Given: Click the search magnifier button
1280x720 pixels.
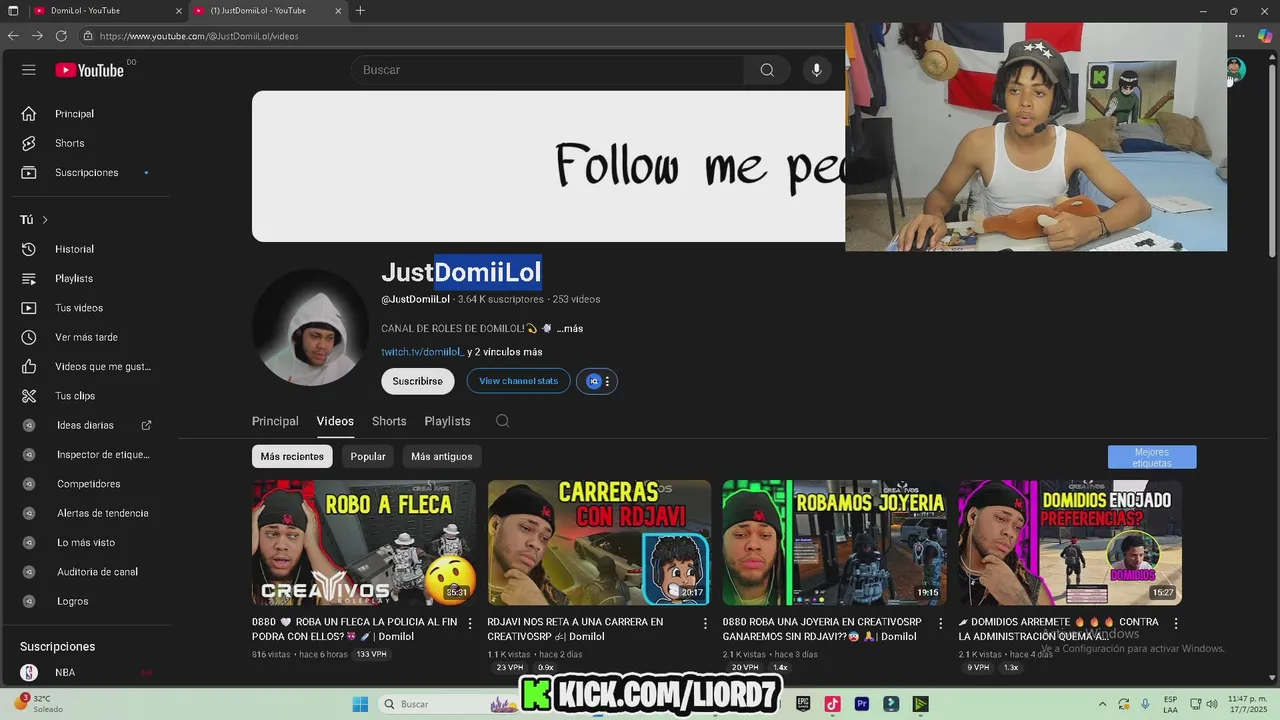Looking at the screenshot, I should click(x=767, y=70).
